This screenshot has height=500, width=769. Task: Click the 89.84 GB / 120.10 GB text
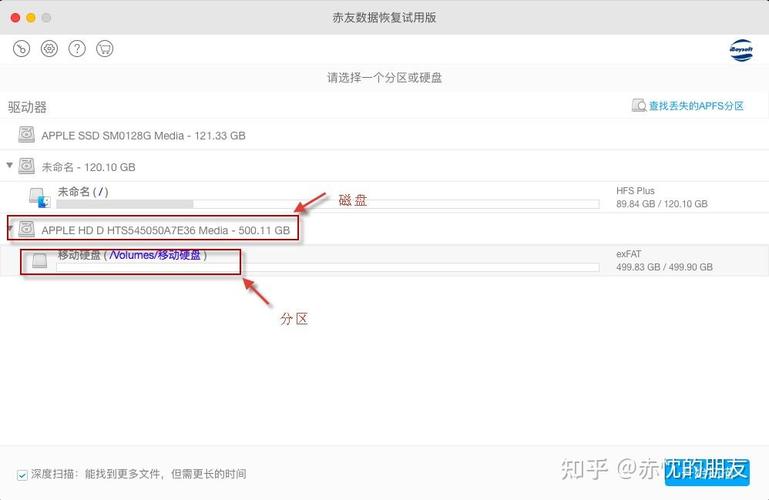[x=662, y=204]
